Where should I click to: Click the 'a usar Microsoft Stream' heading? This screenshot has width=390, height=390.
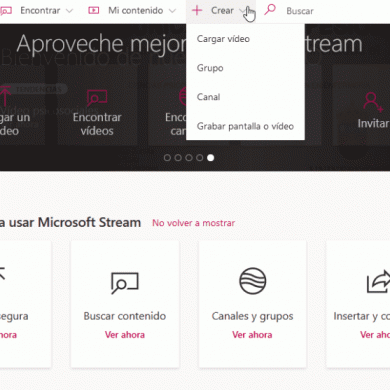pyautogui.click(x=70, y=222)
